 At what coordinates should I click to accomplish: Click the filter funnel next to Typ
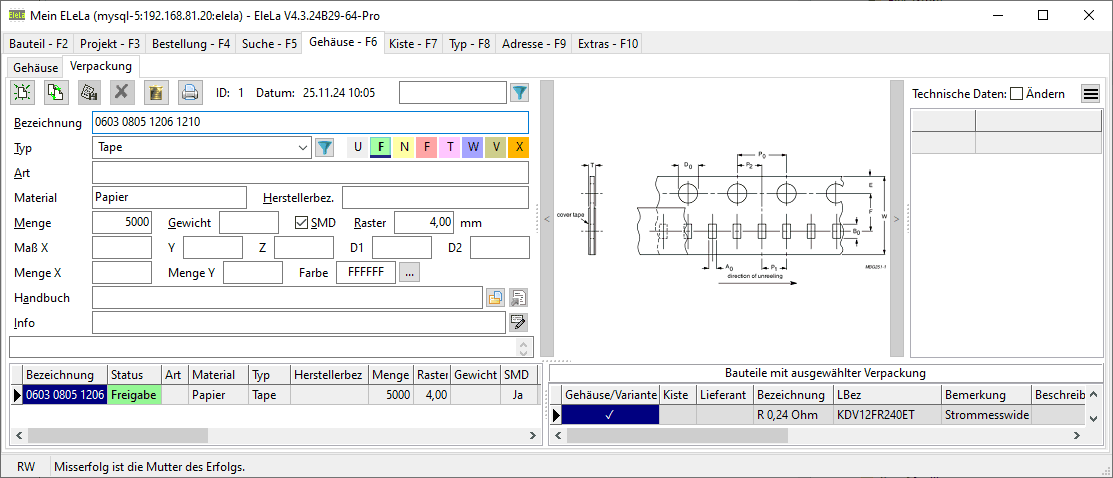tap(325, 148)
